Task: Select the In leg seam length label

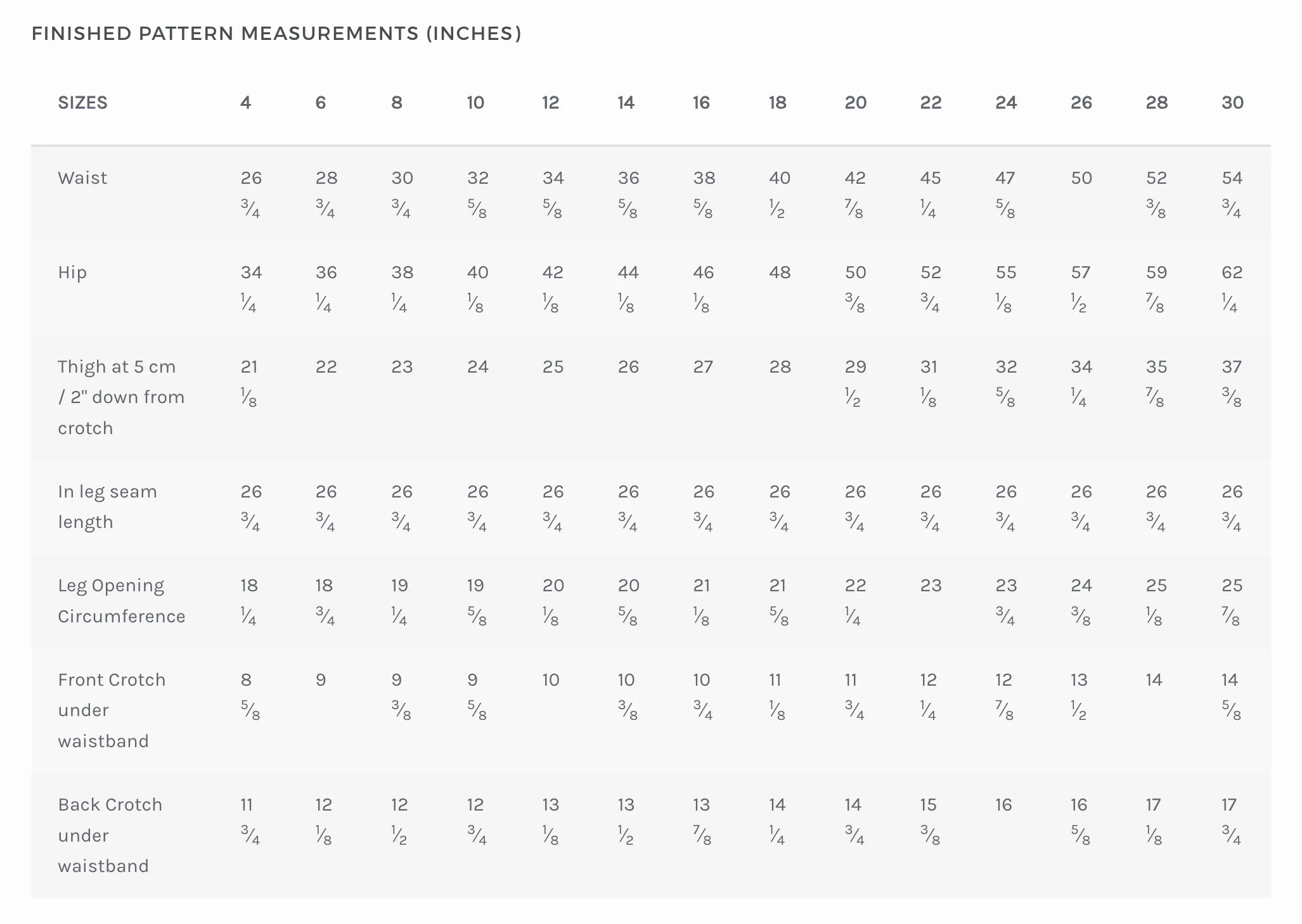Action: pyautogui.click(x=107, y=506)
